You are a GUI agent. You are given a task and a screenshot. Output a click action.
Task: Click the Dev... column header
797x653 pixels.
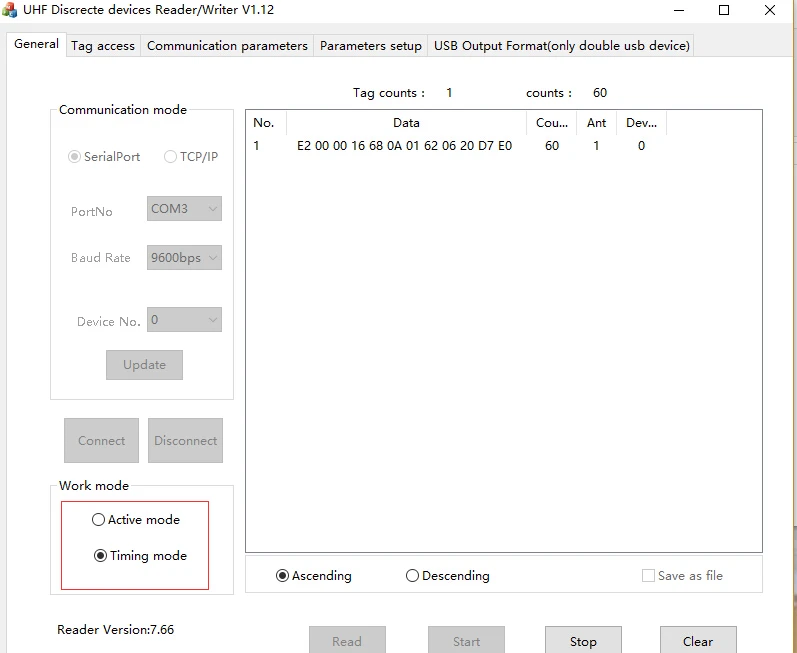click(641, 122)
